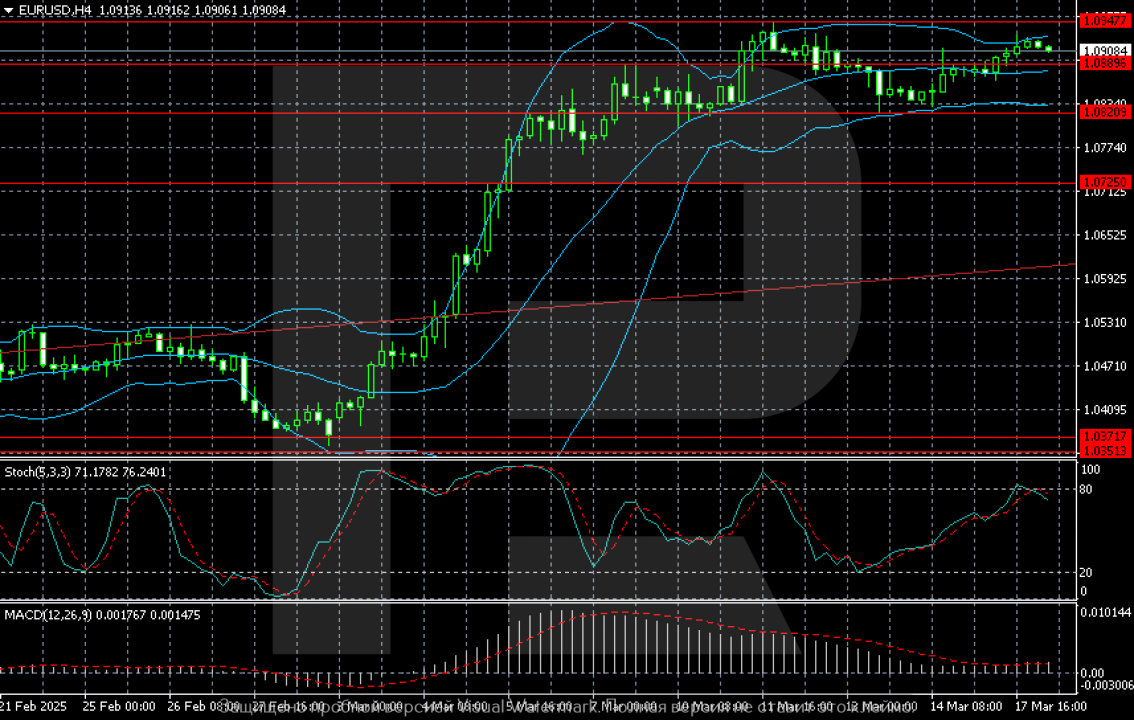Click the 14 Mar 08:00 time label

click(962, 704)
